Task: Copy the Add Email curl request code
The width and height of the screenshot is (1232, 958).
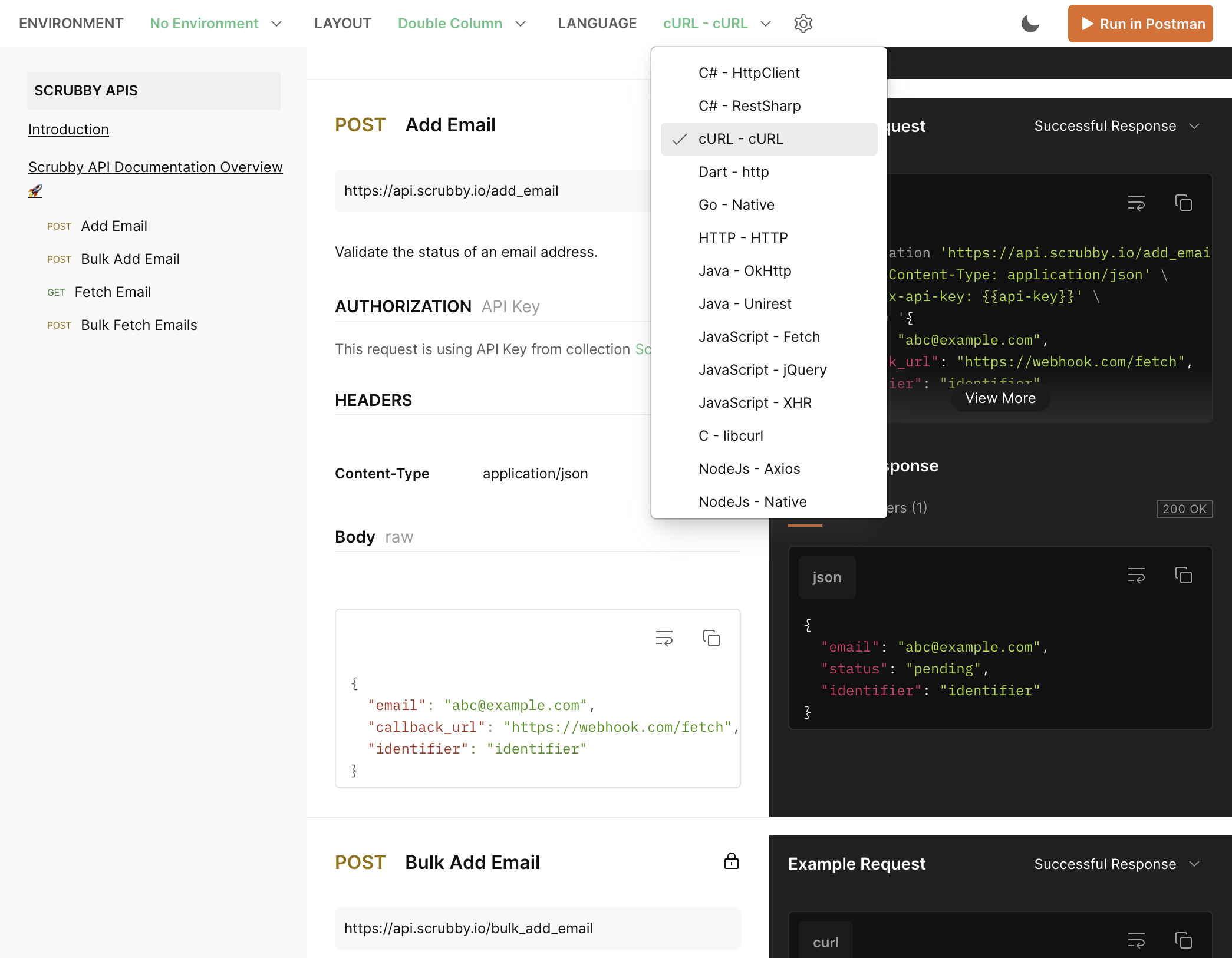Action: [x=1183, y=203]
